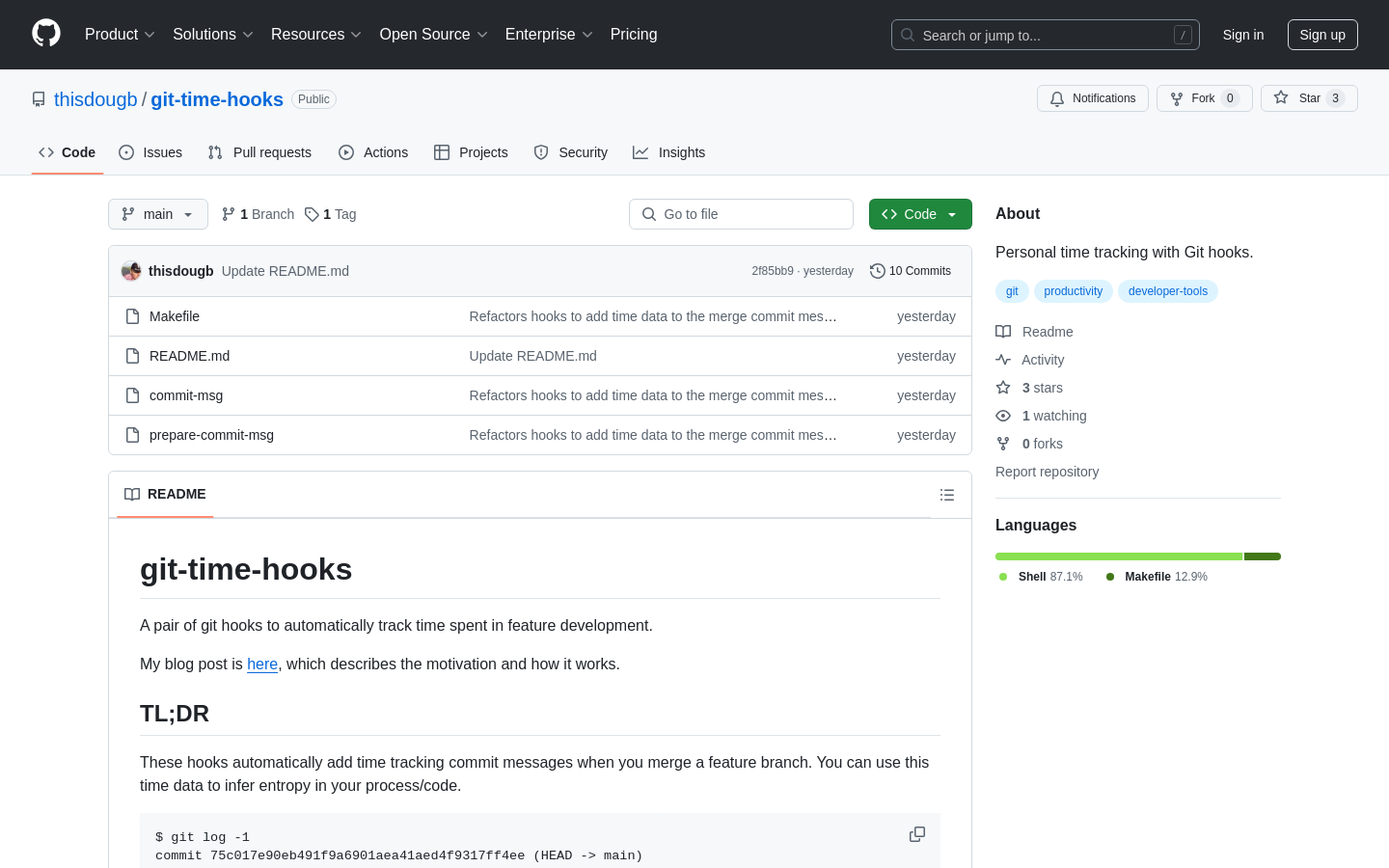Open the prepare-commit-msg file
Viewport: 1389px width, 868px height.
pos(211,435)
